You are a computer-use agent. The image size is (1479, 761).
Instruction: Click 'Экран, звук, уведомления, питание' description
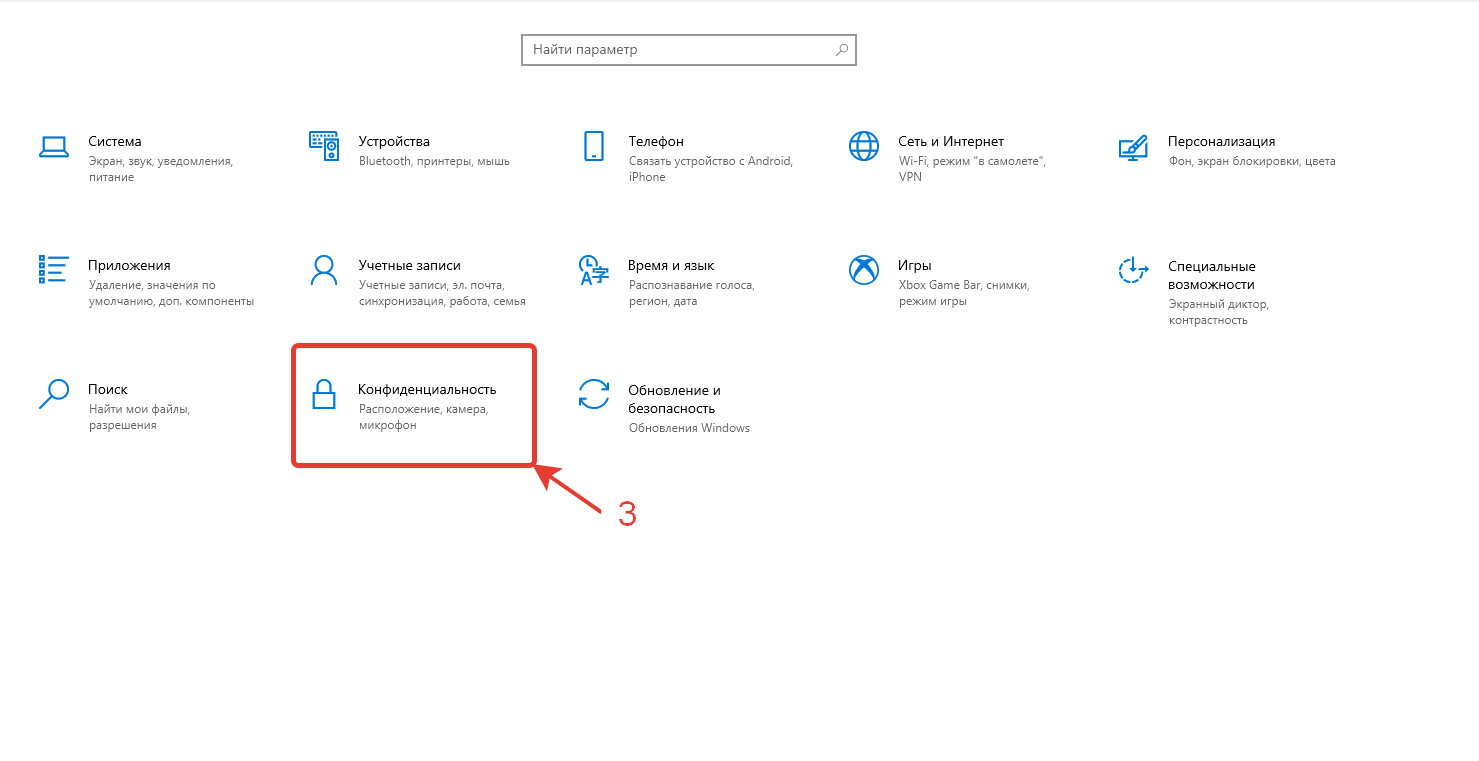click(x=161, y=169)
